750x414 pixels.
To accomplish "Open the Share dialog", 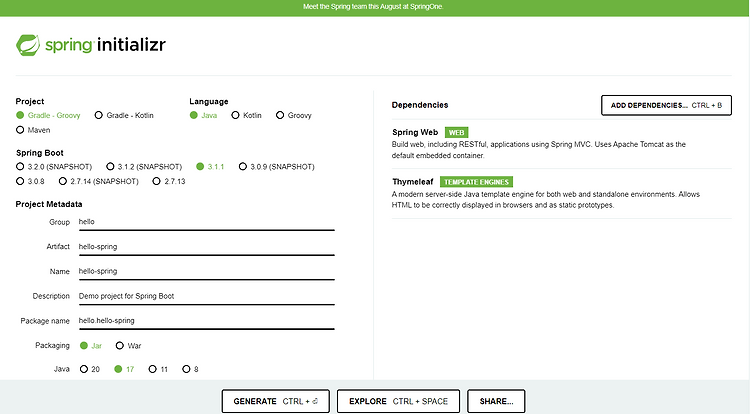I will coord(496,401).
